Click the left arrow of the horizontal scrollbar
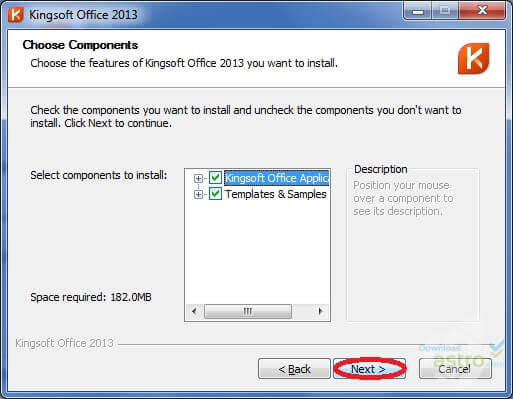Image resolution: width=513 pixels, height=399 pixels. coord(194,311)
